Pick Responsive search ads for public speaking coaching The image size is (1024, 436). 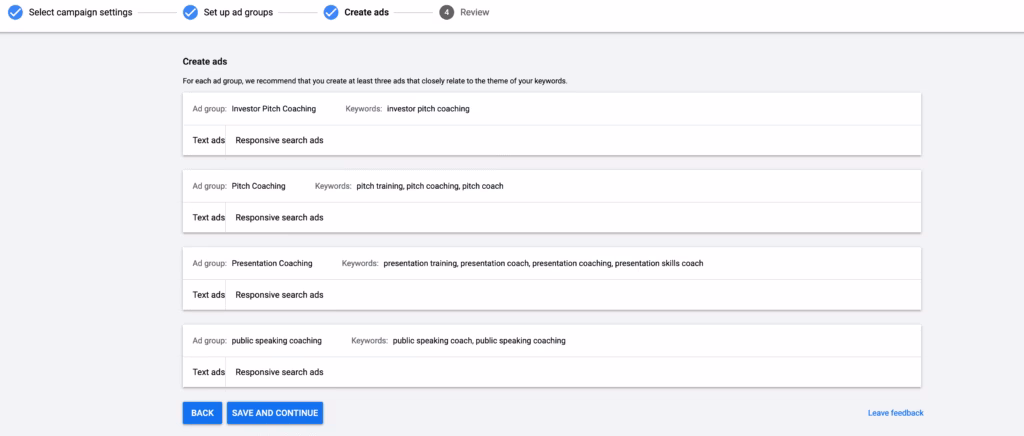[x=279, y=372]
